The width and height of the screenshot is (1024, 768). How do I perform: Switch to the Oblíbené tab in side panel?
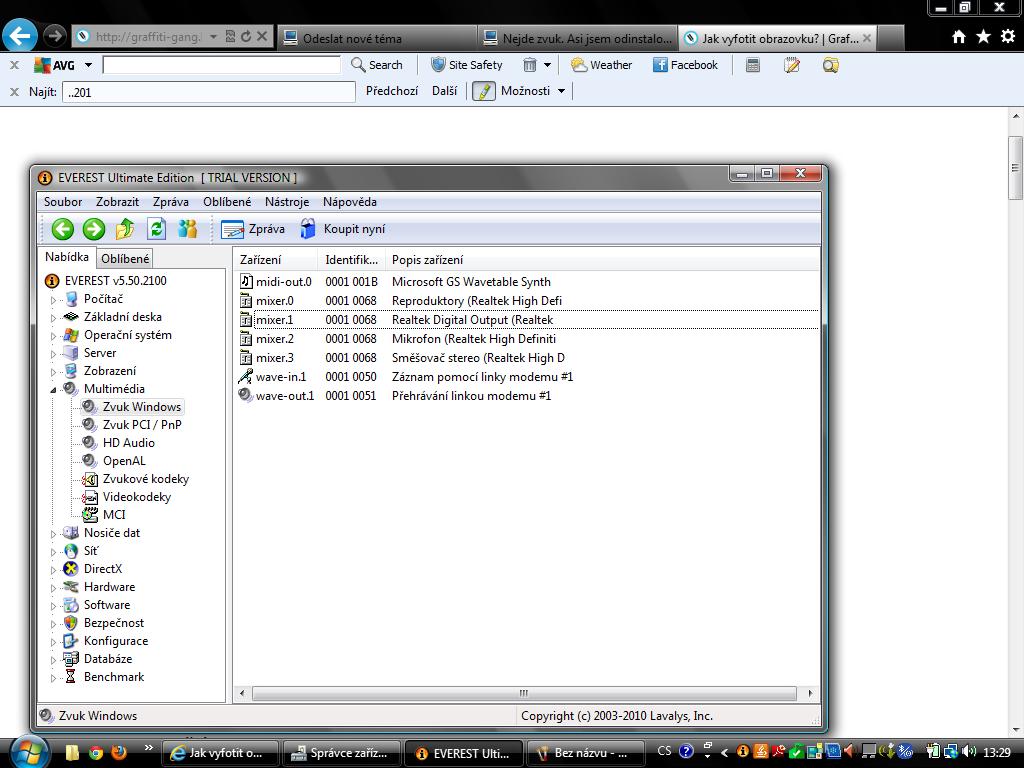pyautogui.click(x=125, y=259)
